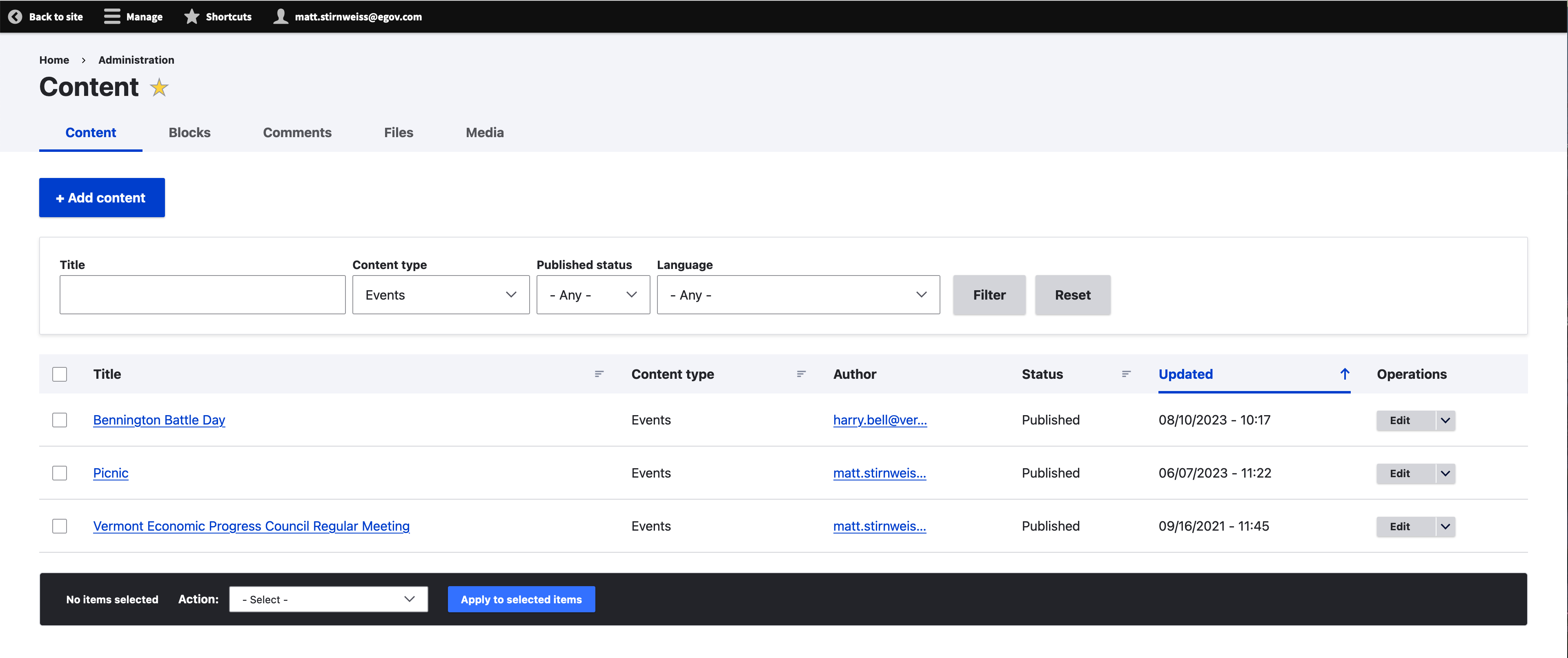The height and width of the screenshot is (658, 1568).
Task: Open the Manage menu label in admin toolbar
Action: (x=144, y=17)
